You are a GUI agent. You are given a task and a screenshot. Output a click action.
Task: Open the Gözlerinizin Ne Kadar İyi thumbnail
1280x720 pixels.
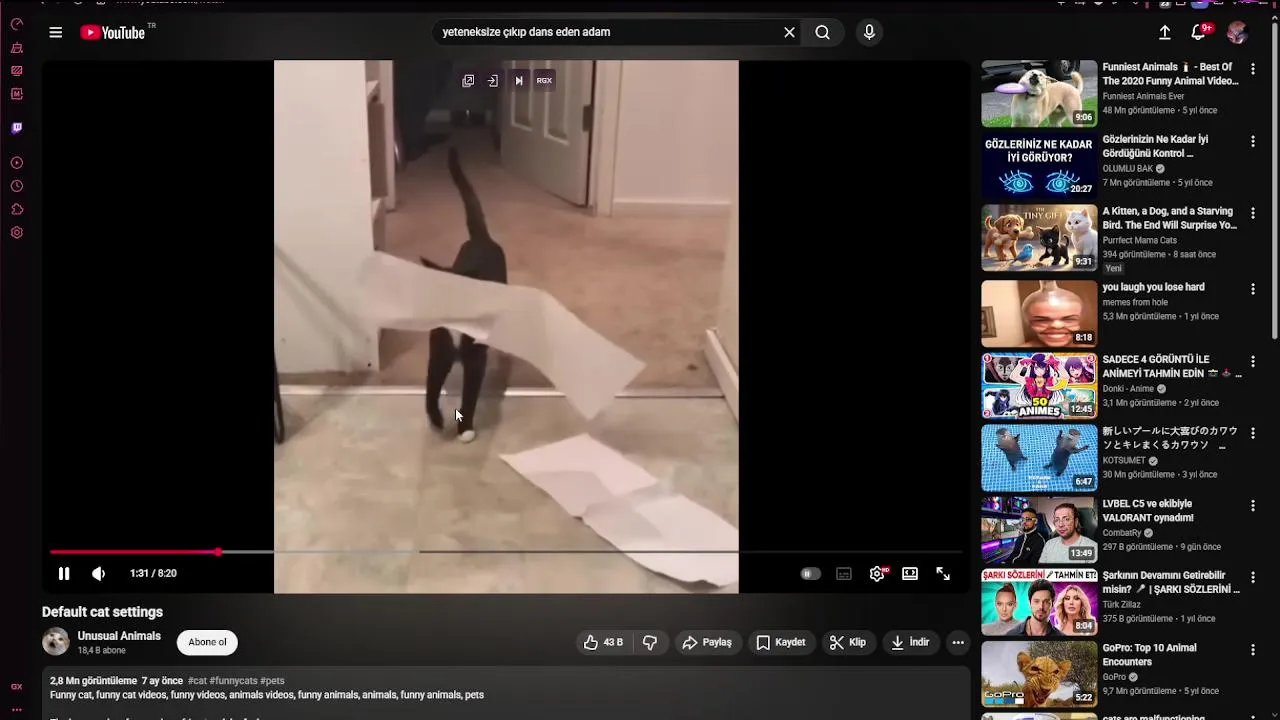click(x=1039, y=165)
